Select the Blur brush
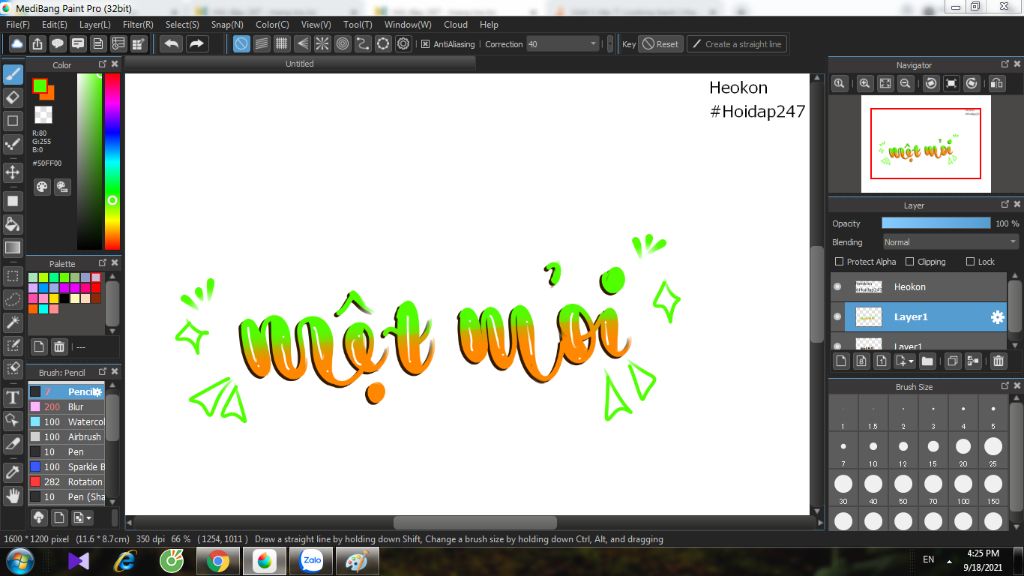 pyautogui.click(x=67, y=407)
